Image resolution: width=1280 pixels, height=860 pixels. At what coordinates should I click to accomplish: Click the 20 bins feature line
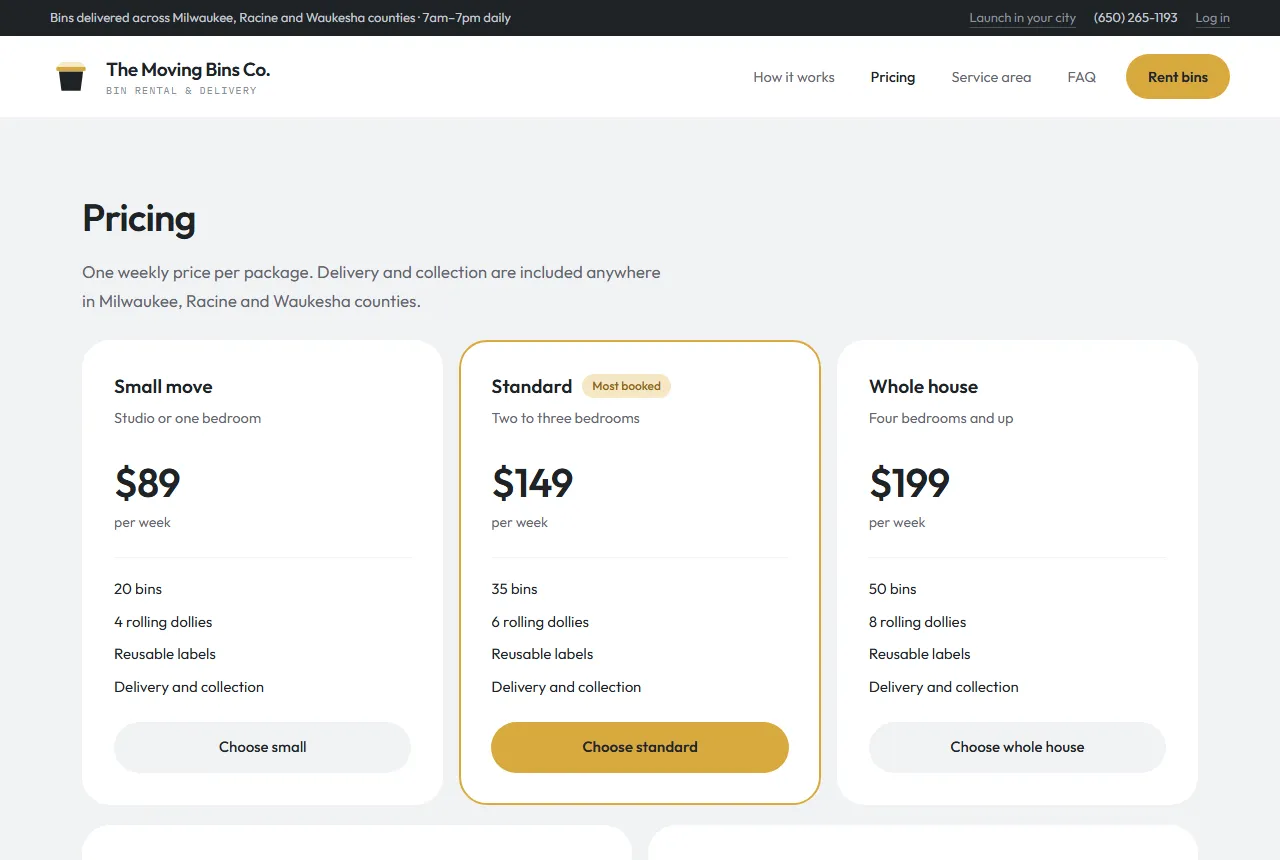(x=138, y=589)
